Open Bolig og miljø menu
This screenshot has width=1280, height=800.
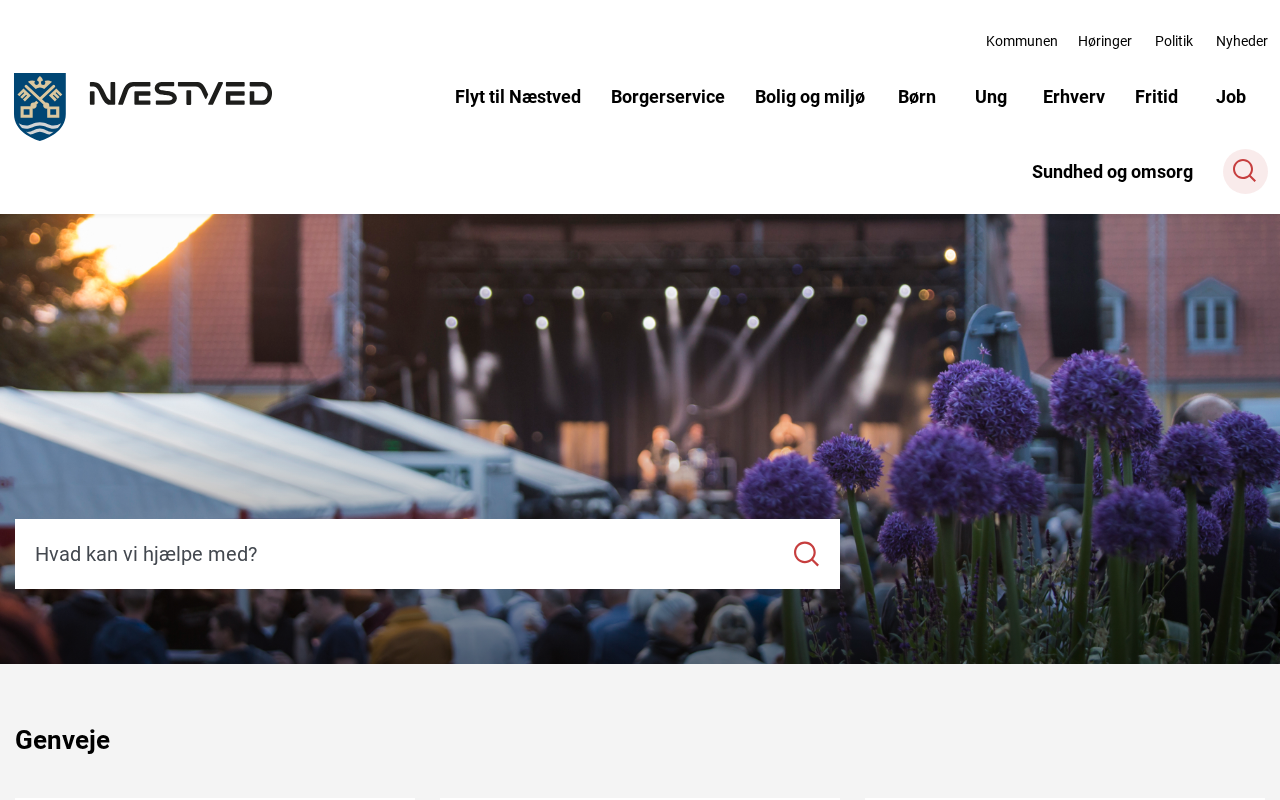810,97
